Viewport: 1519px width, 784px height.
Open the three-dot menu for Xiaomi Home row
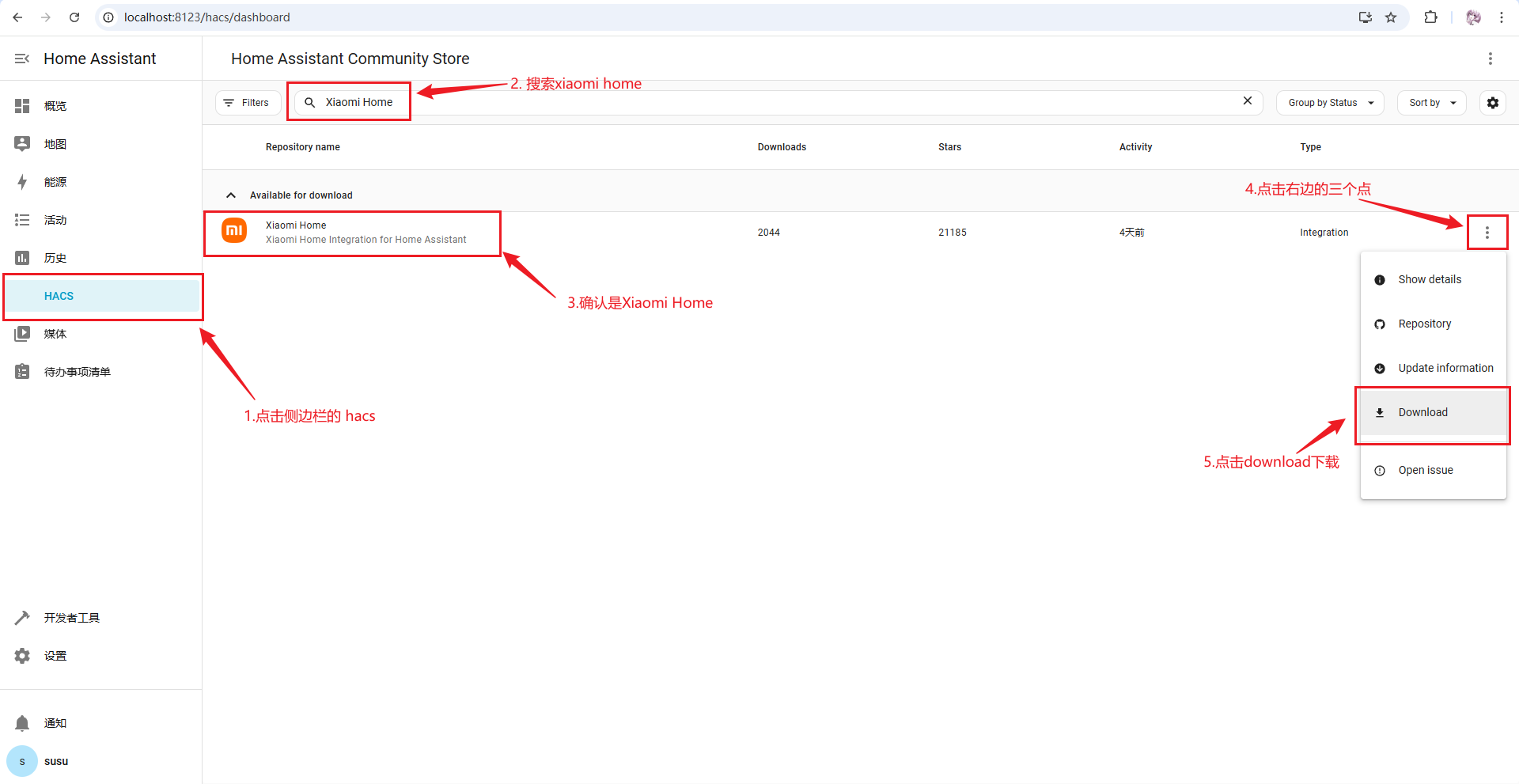tap(1487, 233)
